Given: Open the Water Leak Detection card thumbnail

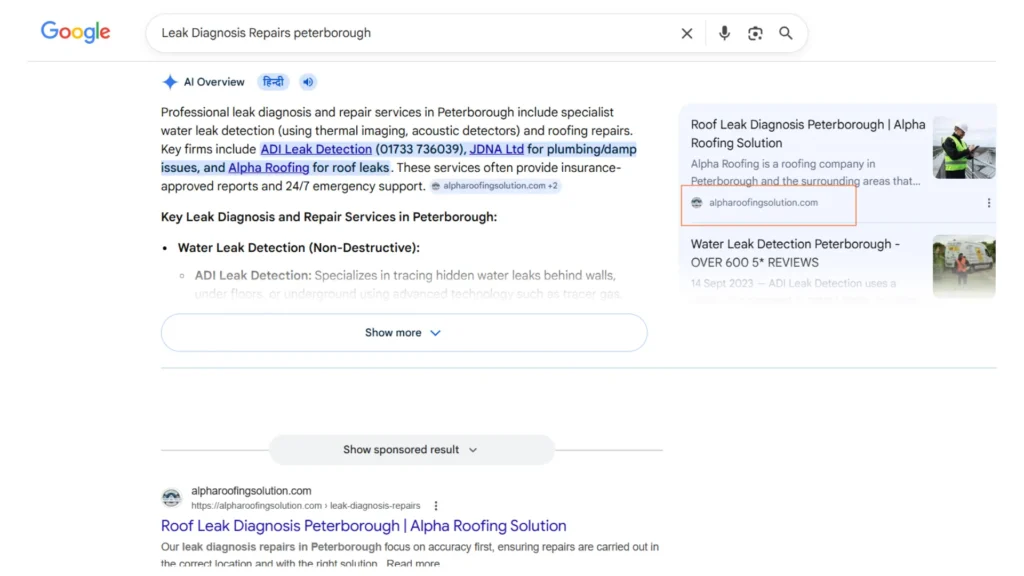Looking at the screenshot, I should (x=963, y=265).
